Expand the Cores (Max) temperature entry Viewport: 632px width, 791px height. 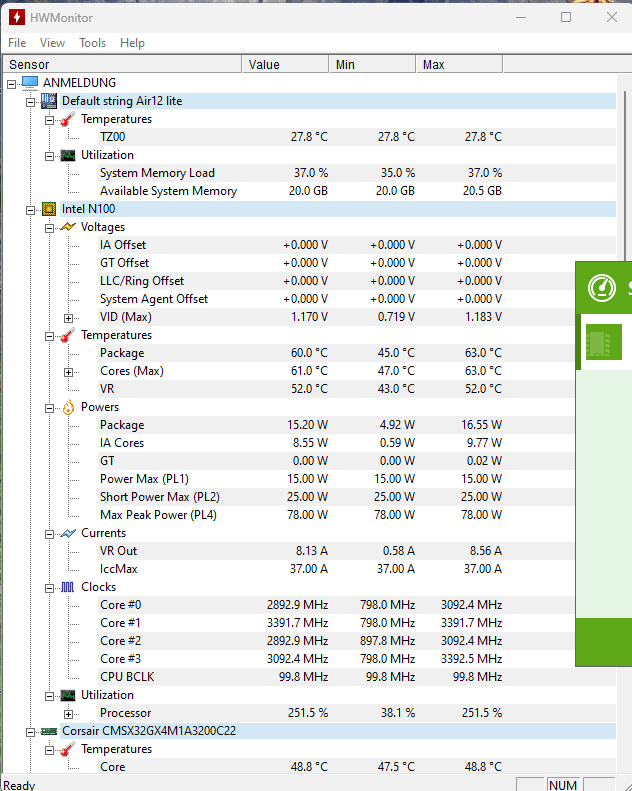coord(69,371)
